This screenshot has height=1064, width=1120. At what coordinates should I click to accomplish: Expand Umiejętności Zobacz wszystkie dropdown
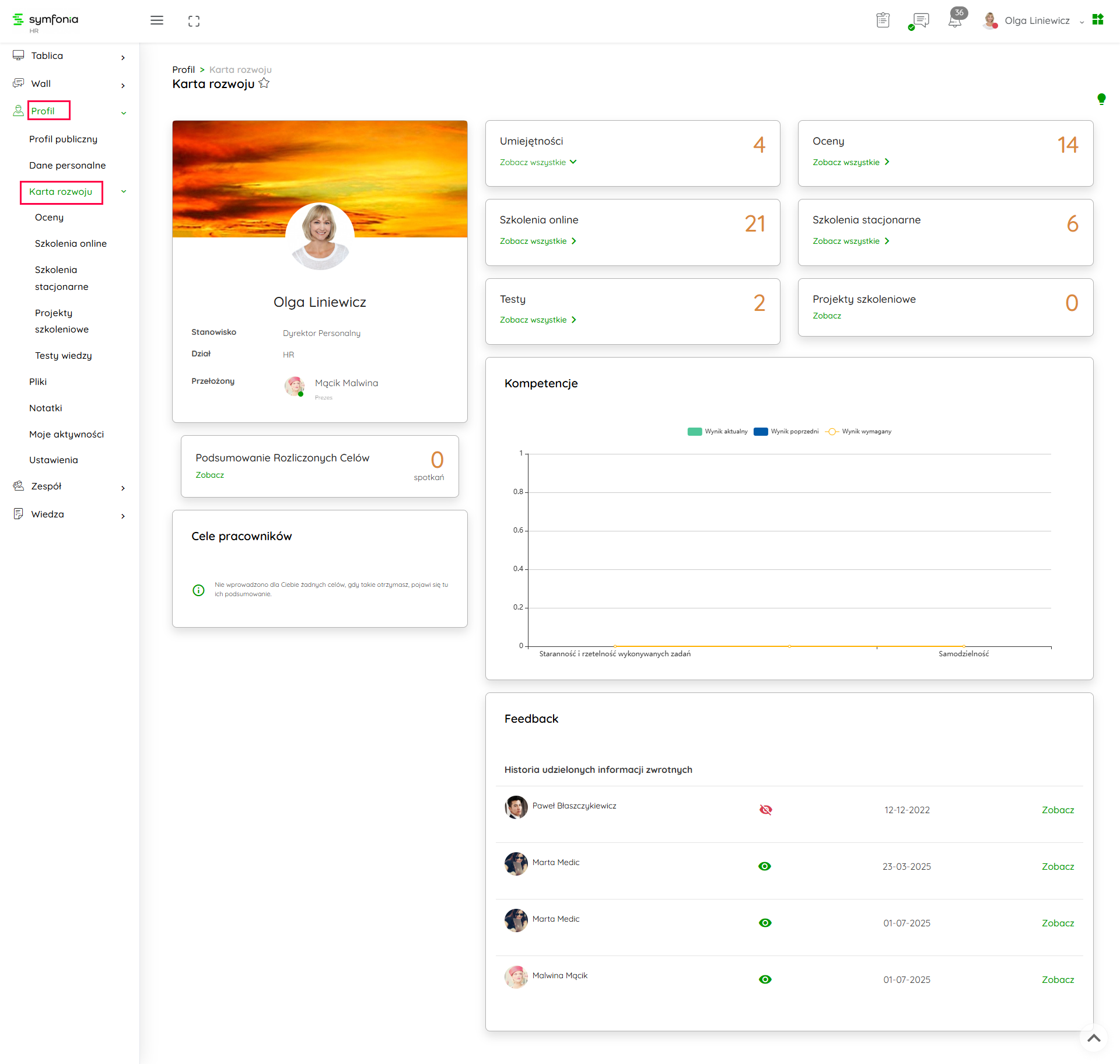538,162
